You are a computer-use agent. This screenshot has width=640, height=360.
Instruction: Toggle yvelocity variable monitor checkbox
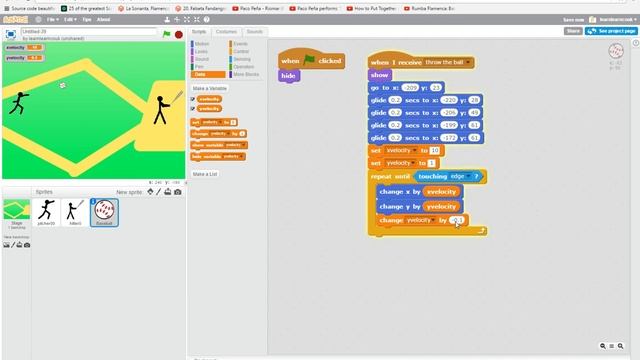click(193, 109)
